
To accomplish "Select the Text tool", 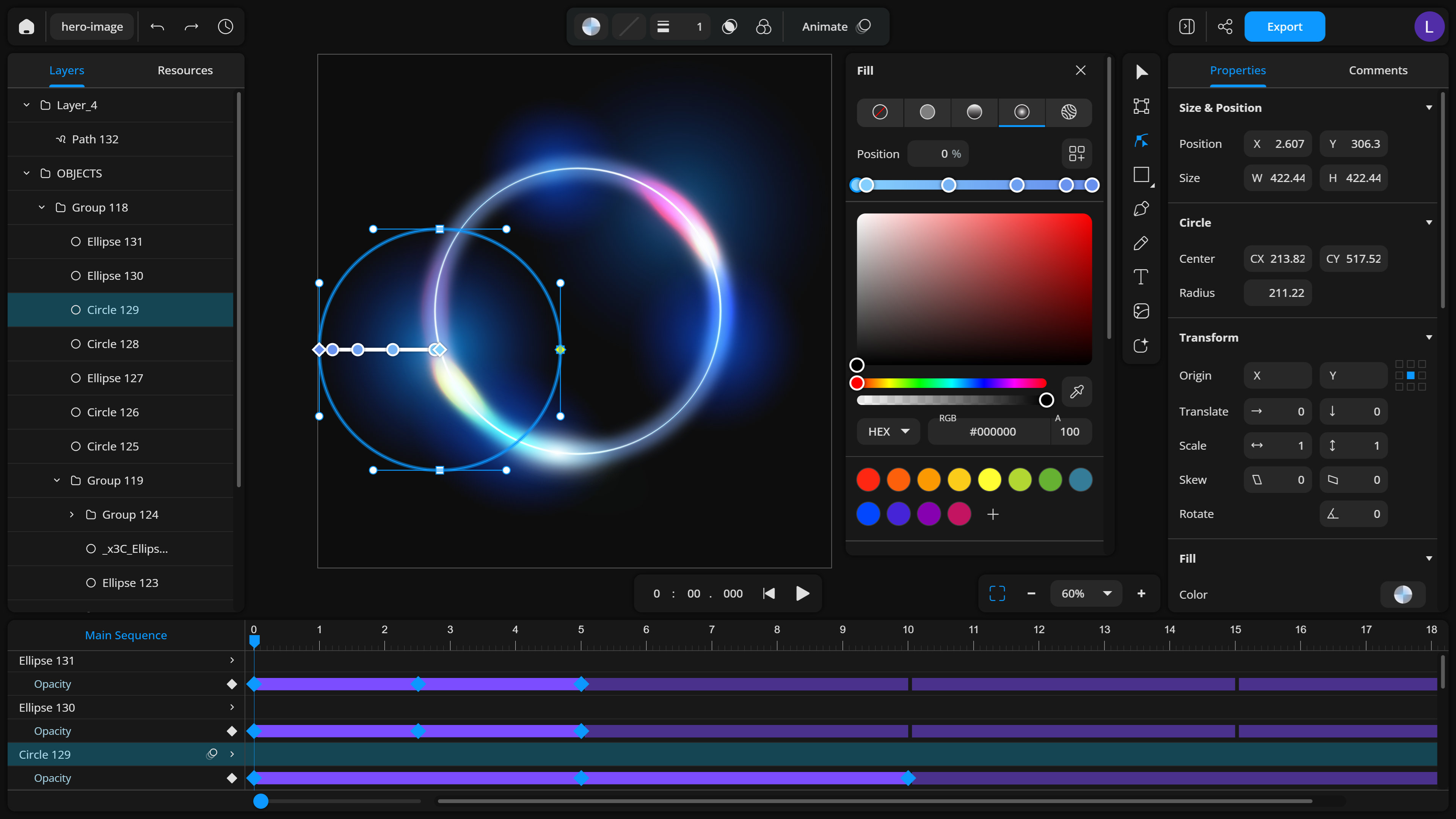I will (1141, 277).
